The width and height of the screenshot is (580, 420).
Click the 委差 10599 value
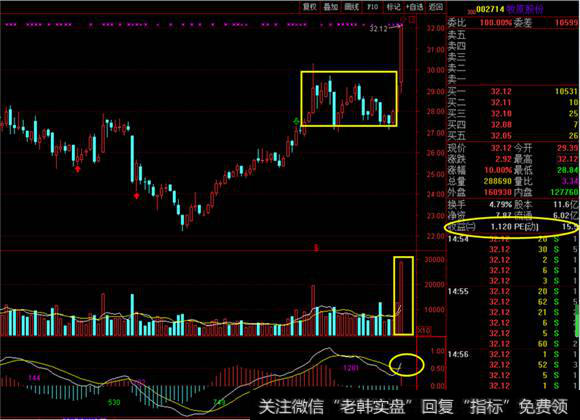[566, 23]
